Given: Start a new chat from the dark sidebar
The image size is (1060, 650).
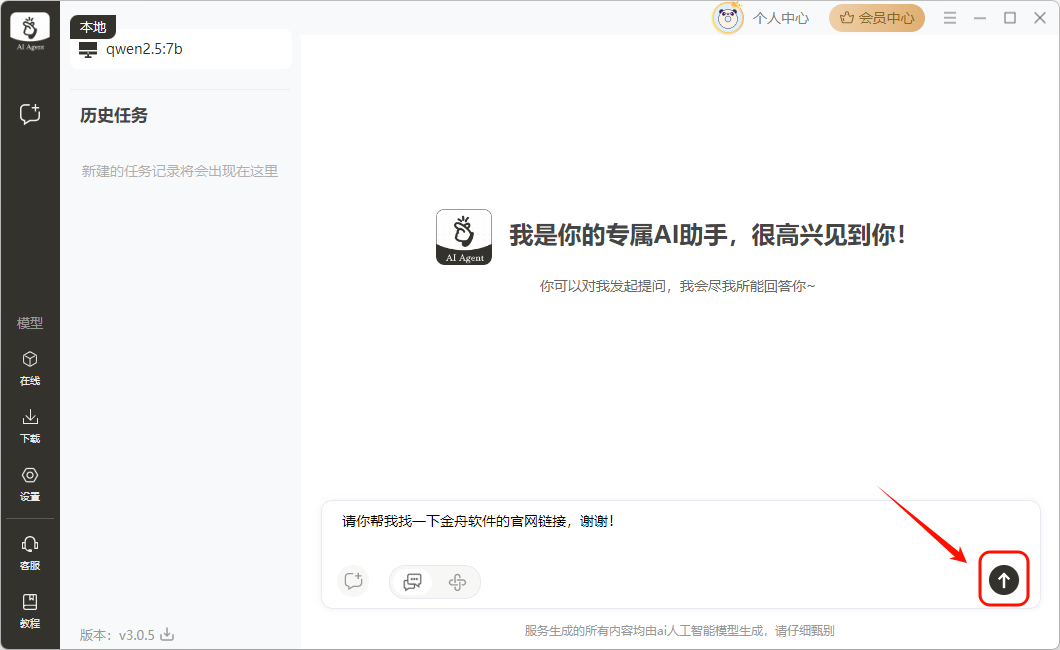Looking at the screenshot, I should (x=30, y=114).
